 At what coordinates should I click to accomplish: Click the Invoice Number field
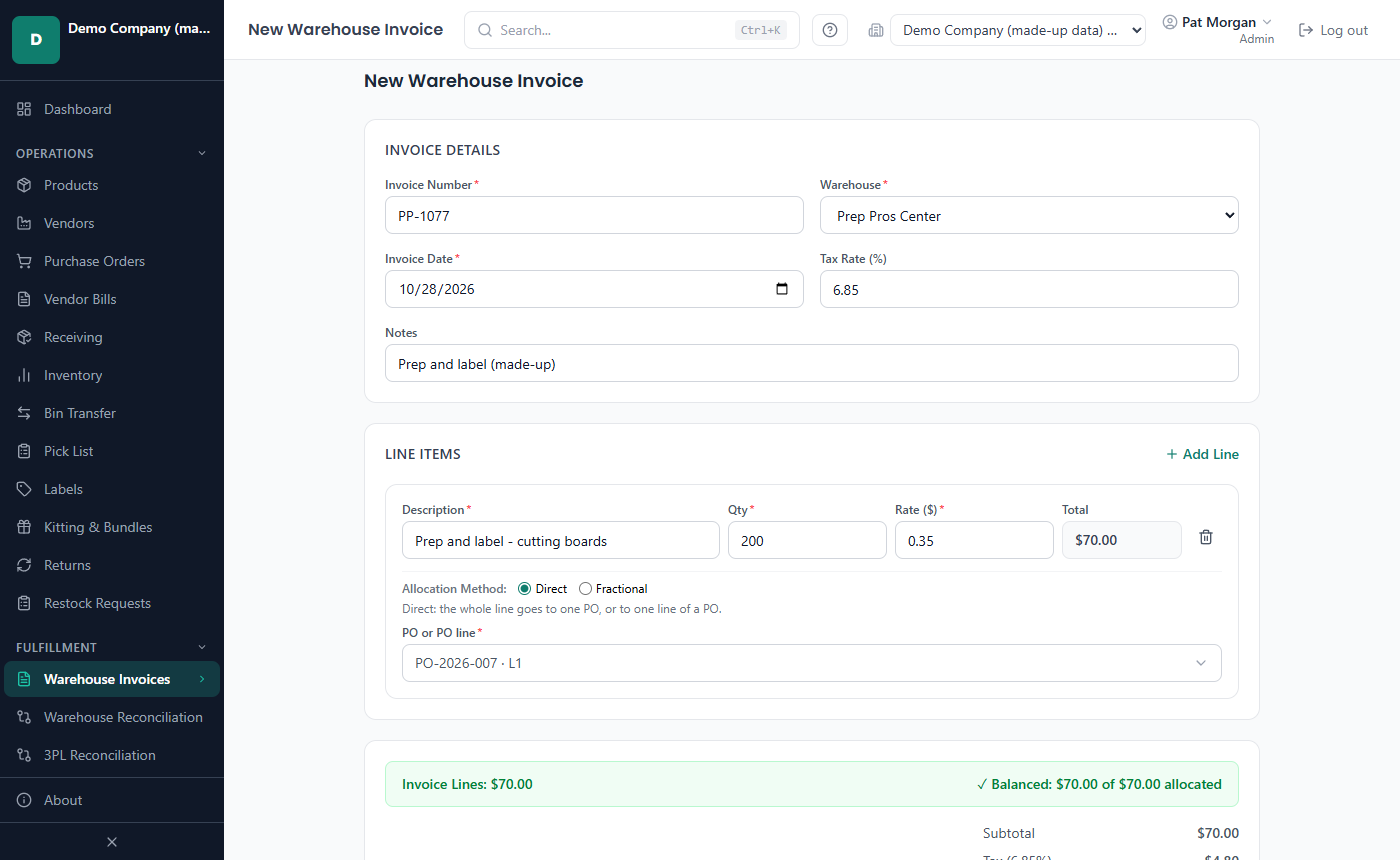pos(594,215)
